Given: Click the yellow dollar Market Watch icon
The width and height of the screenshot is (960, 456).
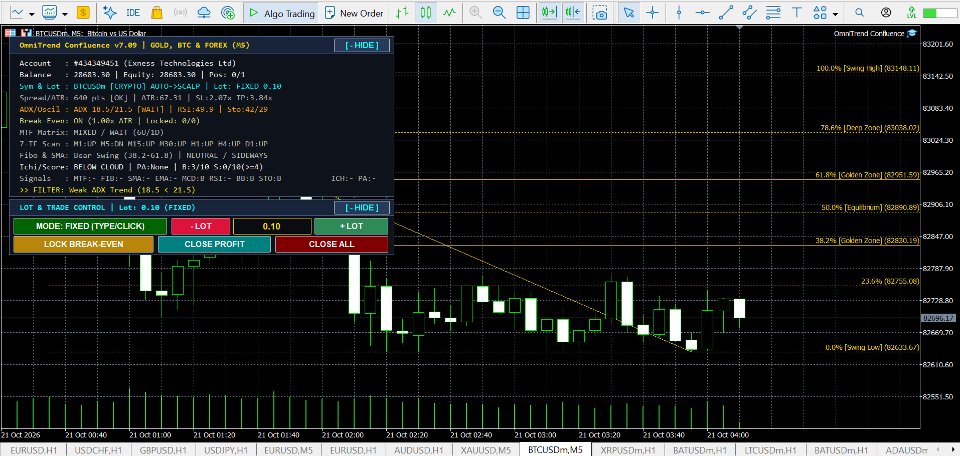Looking at the screenshot, I should tap(83, 12).
